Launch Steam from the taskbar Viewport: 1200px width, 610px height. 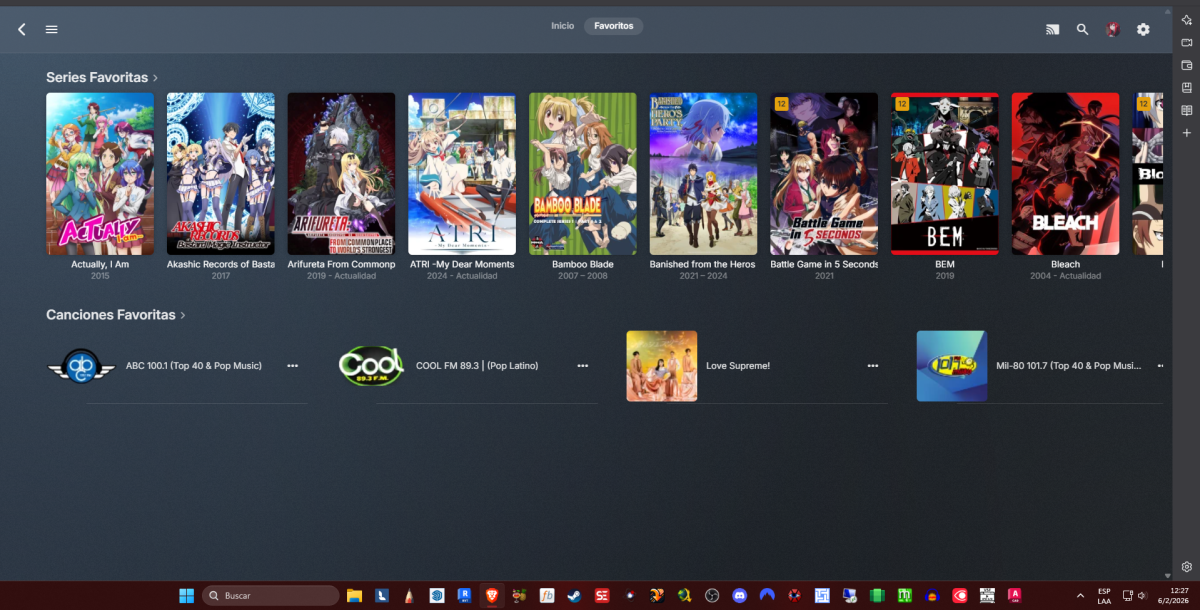click(x=574, y=596)
